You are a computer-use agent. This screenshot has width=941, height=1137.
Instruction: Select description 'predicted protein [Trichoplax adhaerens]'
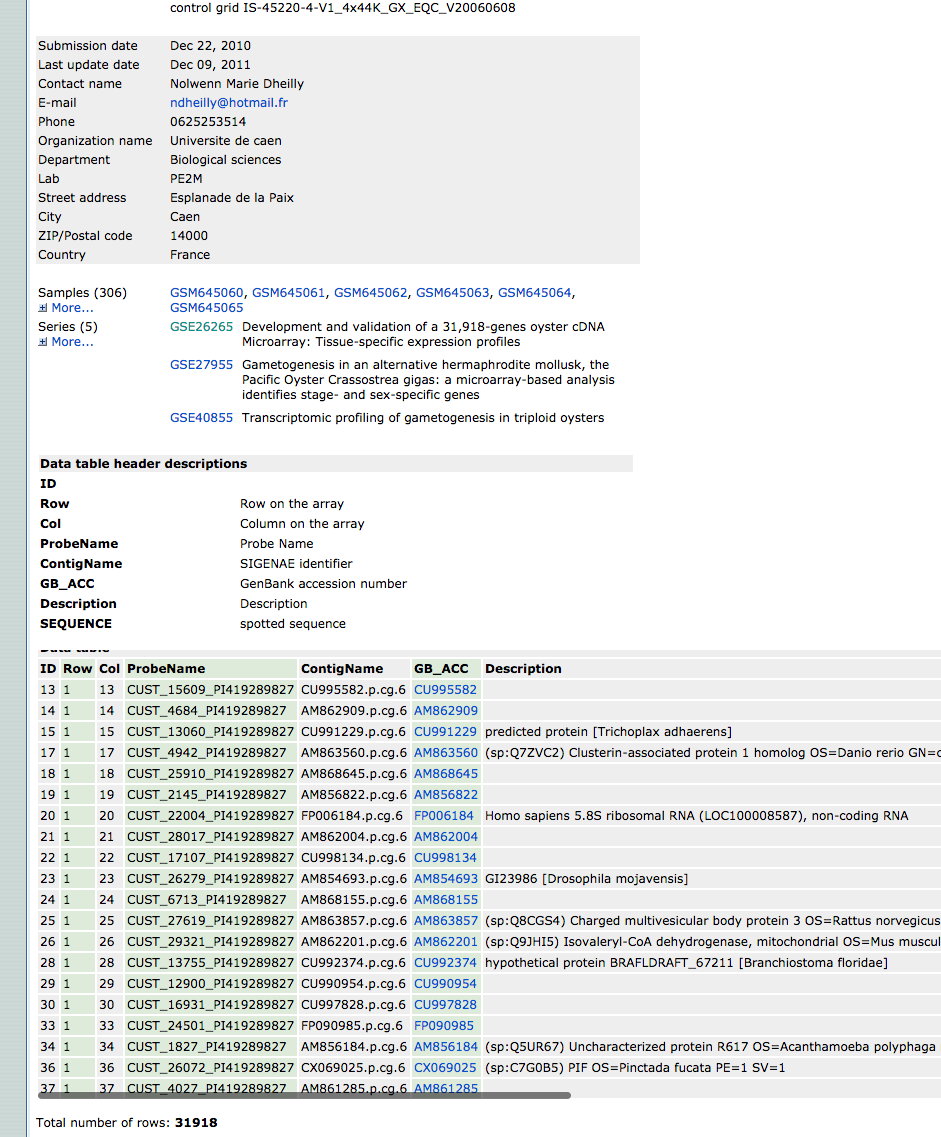tap(608, 732)
